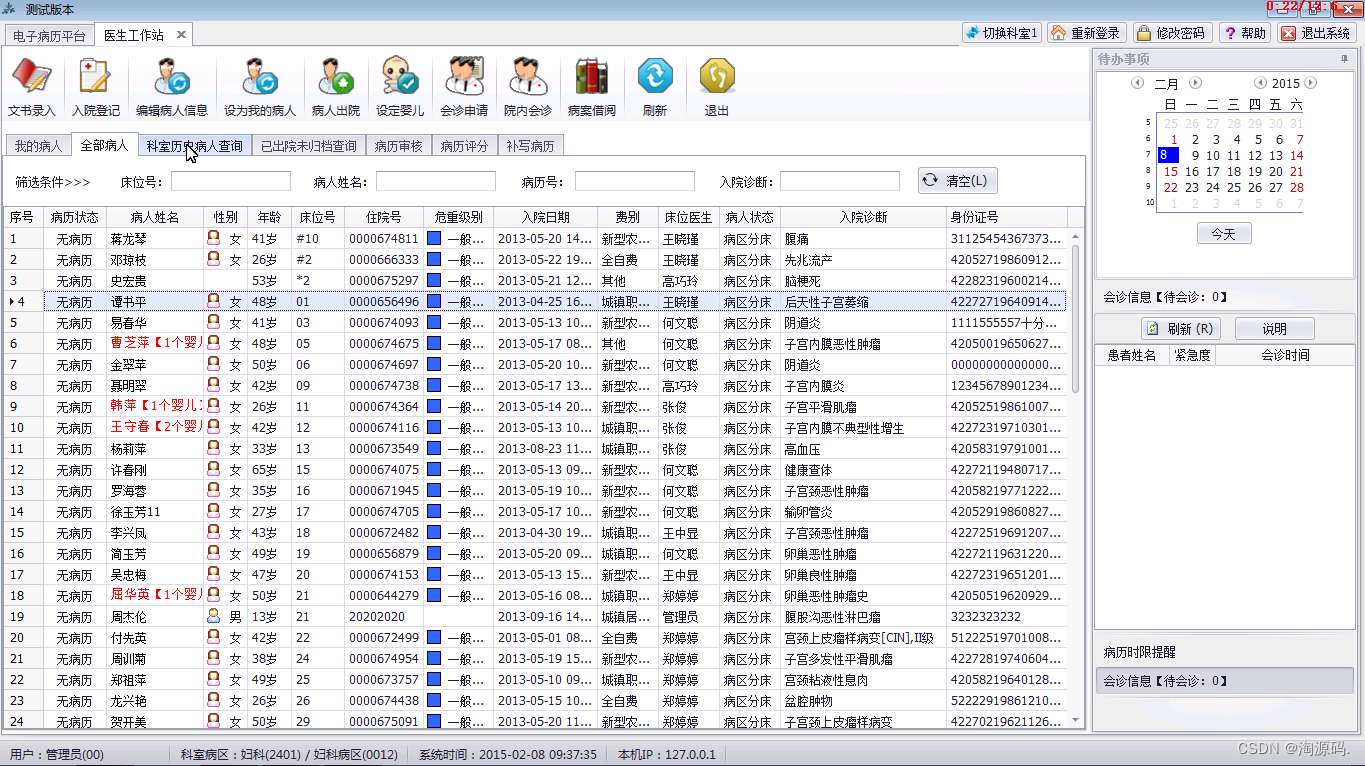Click blue severity swatch in 邓琼枝 row
Image resolution: width=1365 pixels, height=766 pixels.
click(x=434, y=259)
